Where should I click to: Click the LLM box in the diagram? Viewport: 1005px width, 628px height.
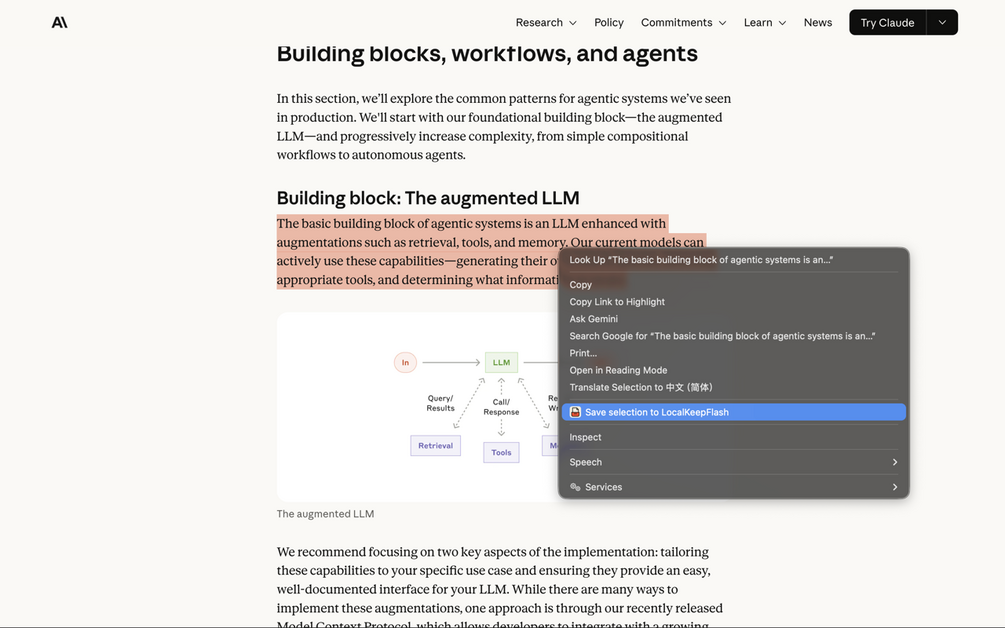tap(501, 363)
